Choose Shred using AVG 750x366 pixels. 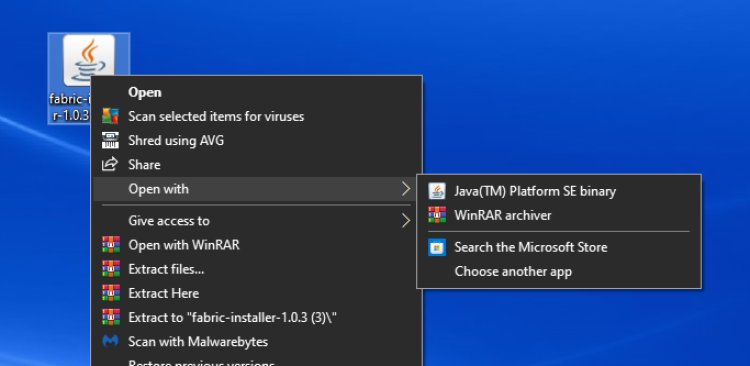(x=257, y=141)
